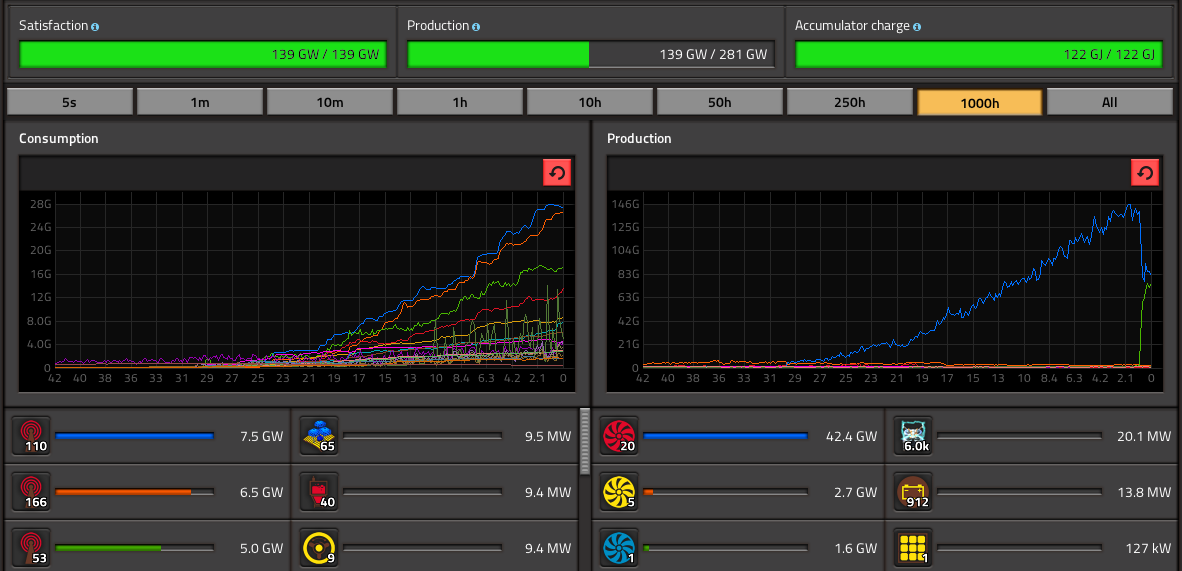Click the 9.5 MW value
This screenshot has width=1182, height=571.
click(x=548, y=436)
